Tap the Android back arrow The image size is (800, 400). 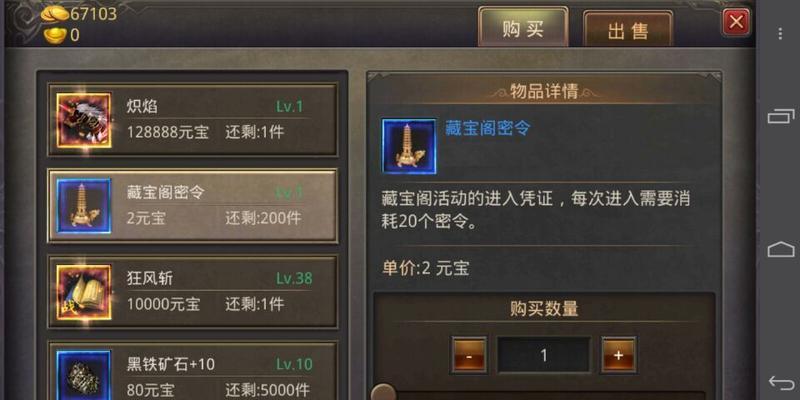point(781,383)
